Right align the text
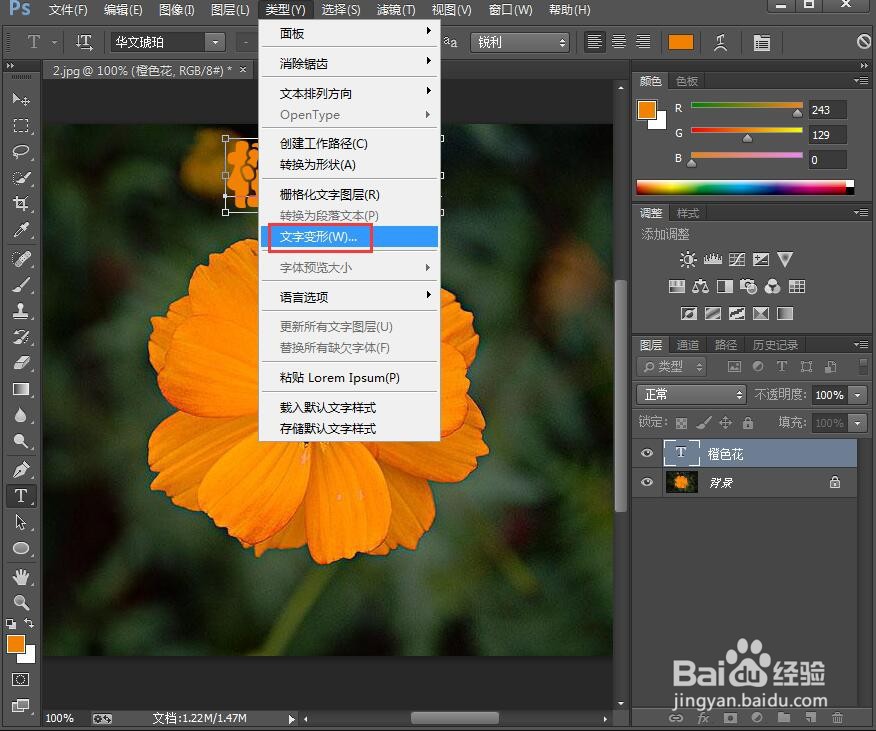The image size is (876, 731). click(644, 42)
